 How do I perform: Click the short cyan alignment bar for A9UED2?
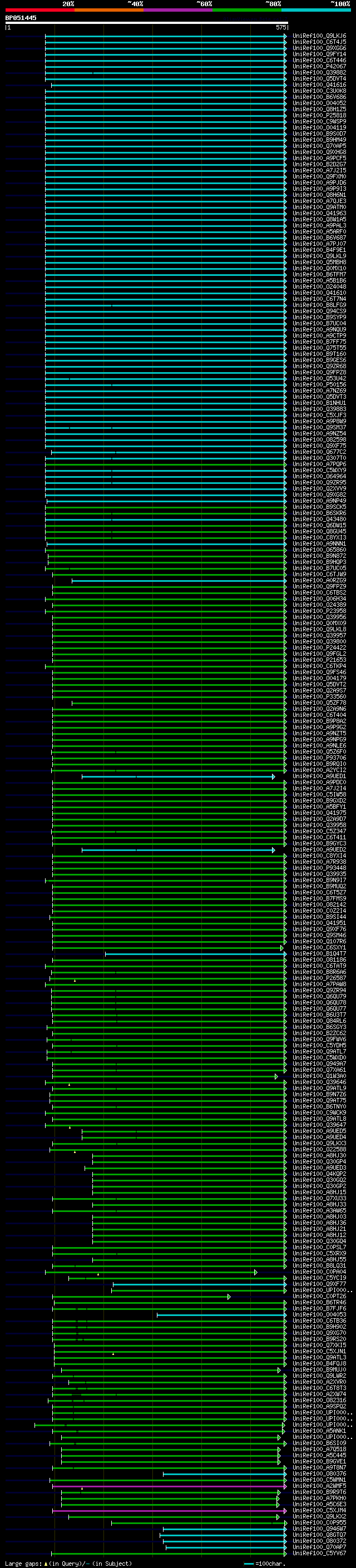pos(177,850)
